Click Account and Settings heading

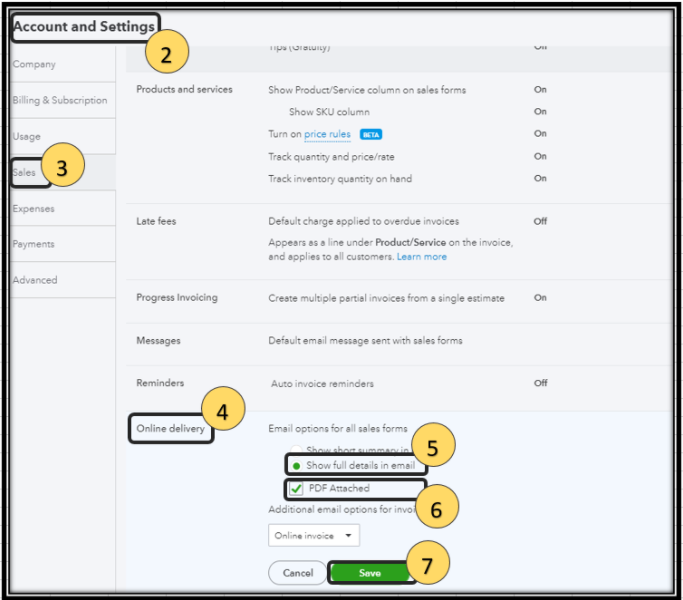(84, 27)
